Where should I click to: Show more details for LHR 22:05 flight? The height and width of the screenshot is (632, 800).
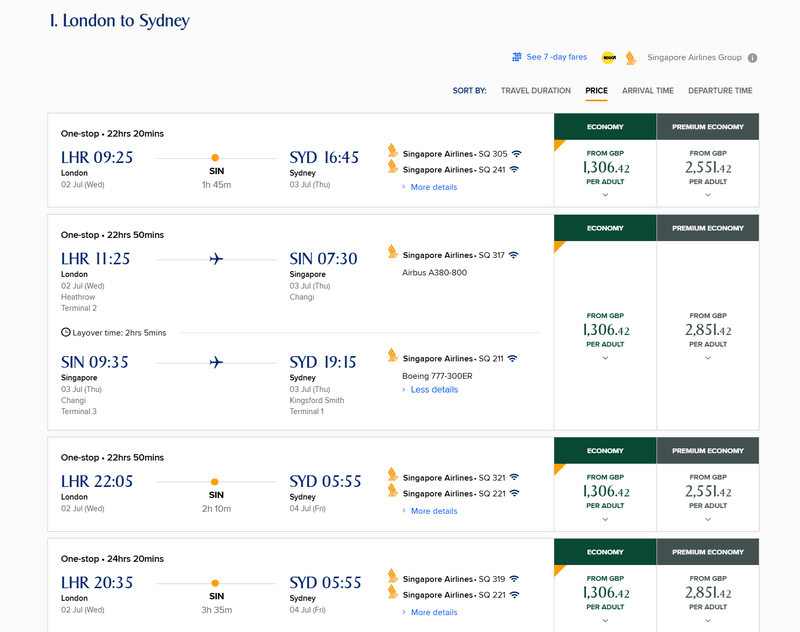point(434,511)
